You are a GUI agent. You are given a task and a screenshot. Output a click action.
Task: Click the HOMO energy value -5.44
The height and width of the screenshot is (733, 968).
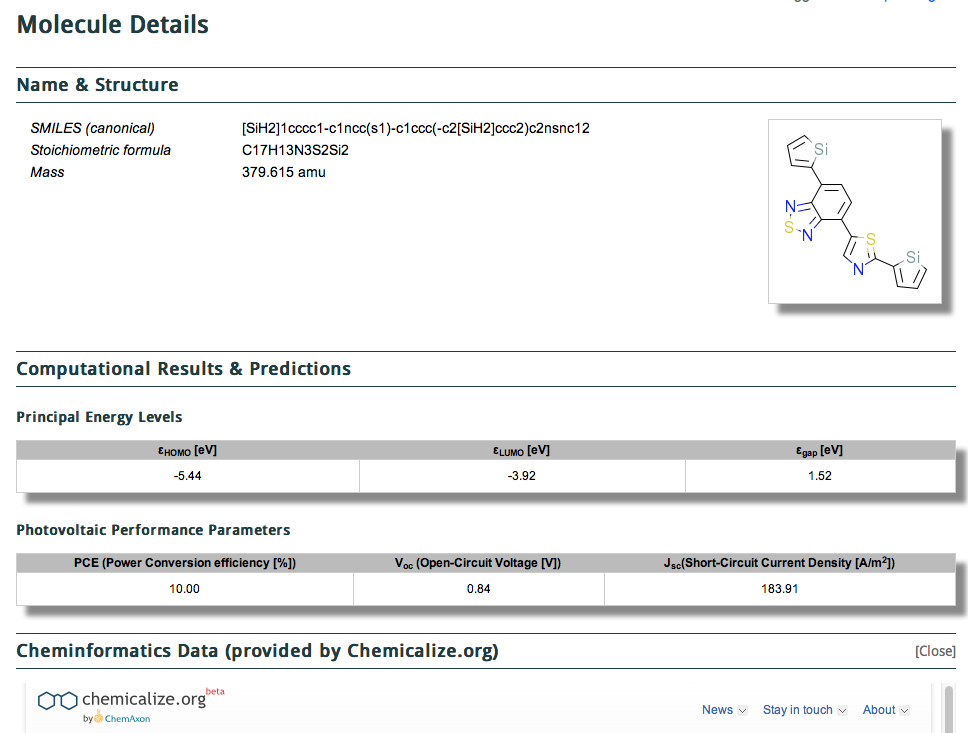click(188, 476)
